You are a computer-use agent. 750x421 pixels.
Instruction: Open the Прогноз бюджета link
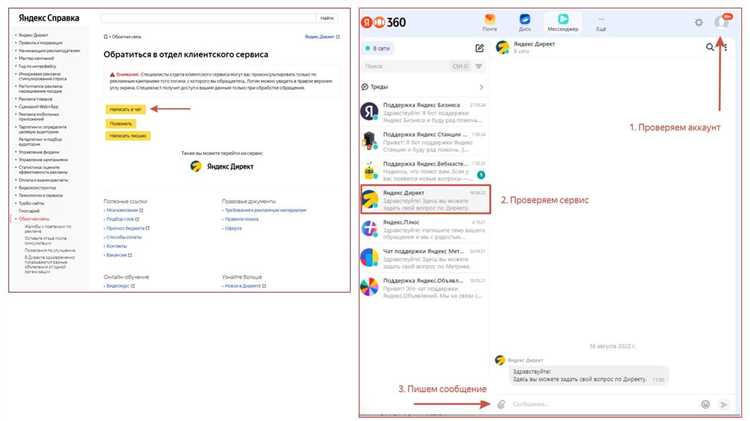tap(127, 228)
